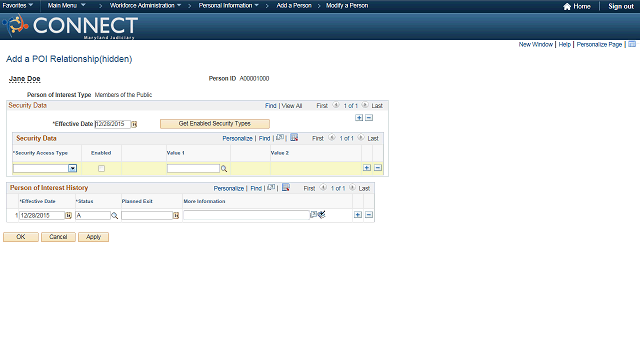
Task: Focus the Status field containing A
Action: click(x=93, y=215)
